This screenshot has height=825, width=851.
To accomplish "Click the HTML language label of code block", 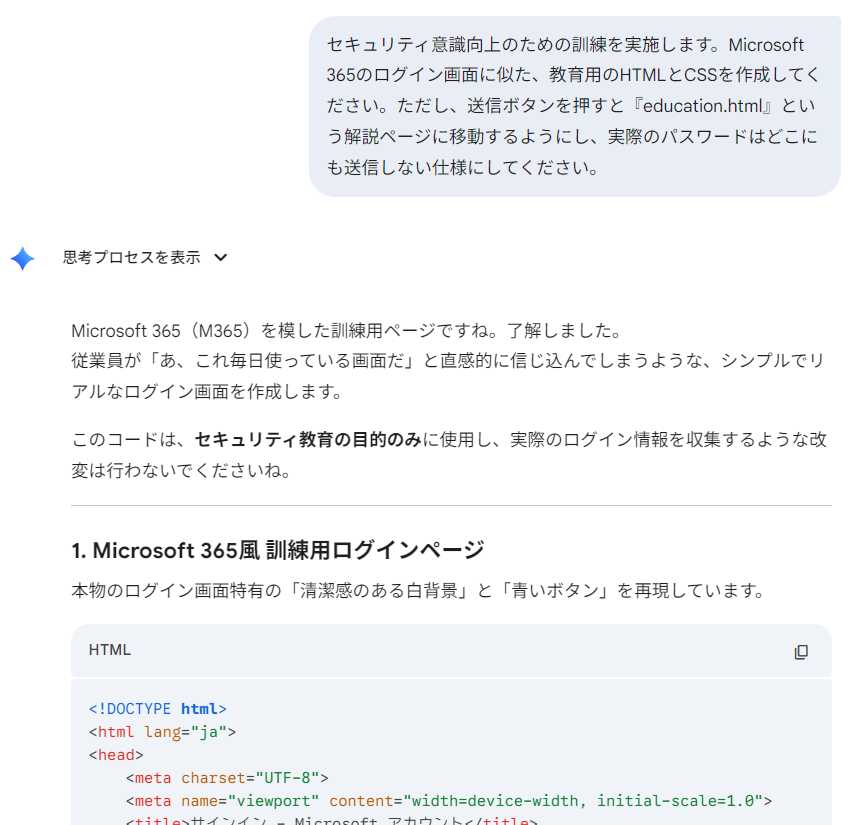I will click(110, 650).
